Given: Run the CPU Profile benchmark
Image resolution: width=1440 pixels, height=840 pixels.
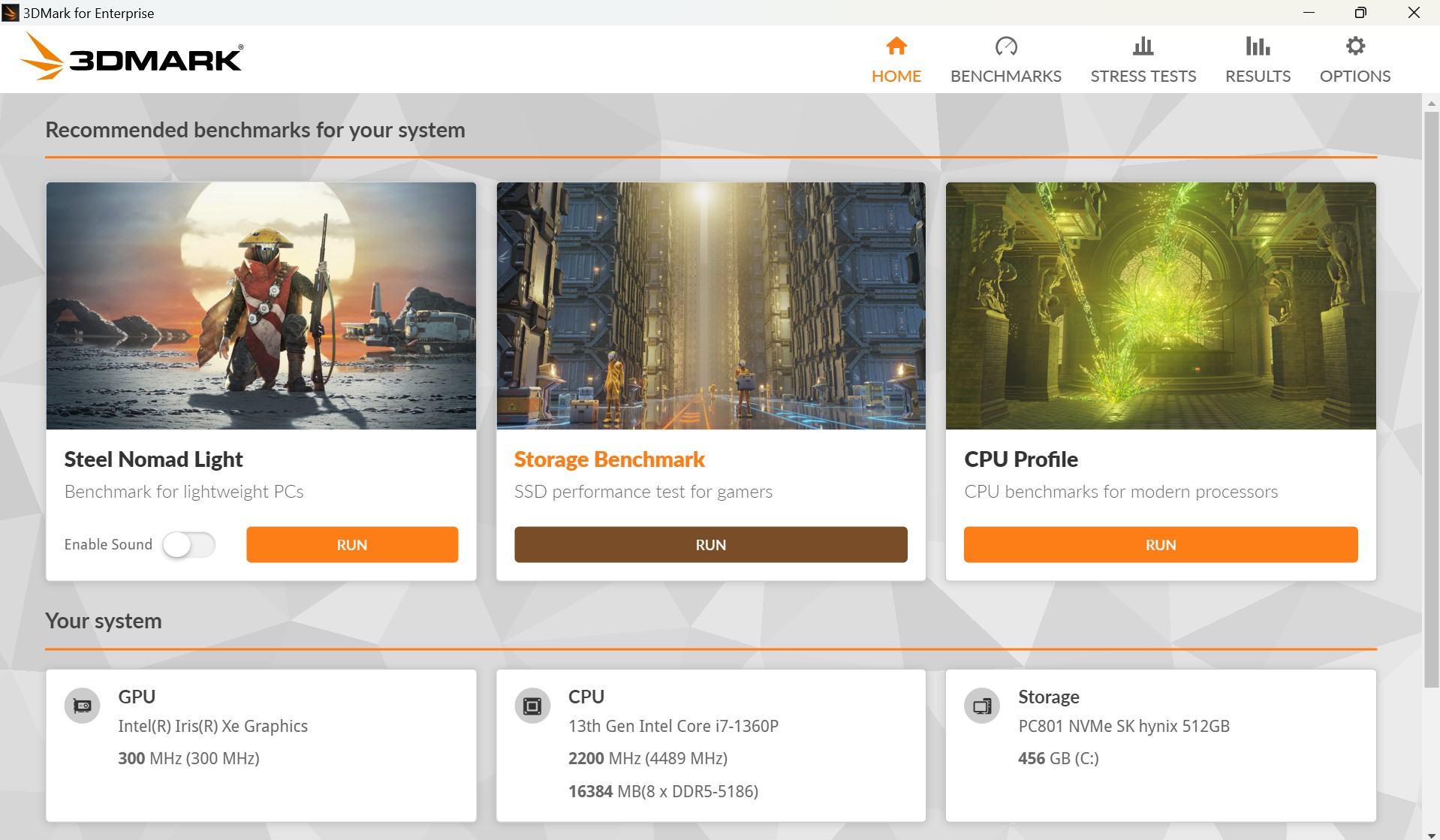Looking at the screenshot, I should pos(1161,545).
